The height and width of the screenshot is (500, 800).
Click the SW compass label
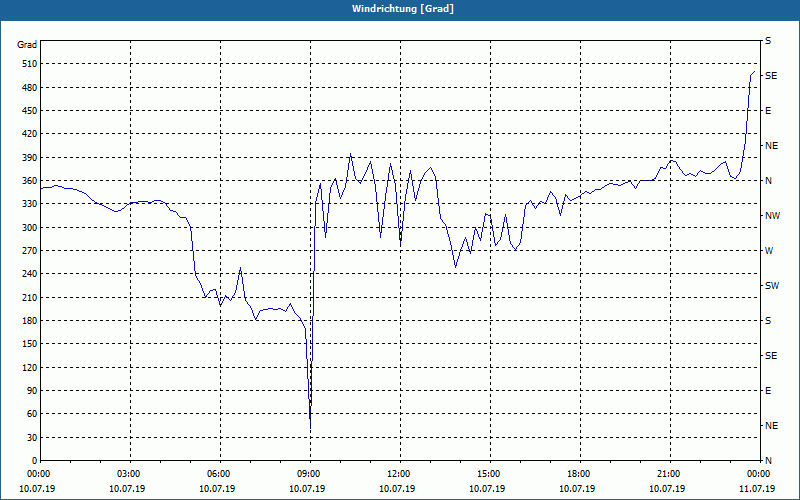772,286
